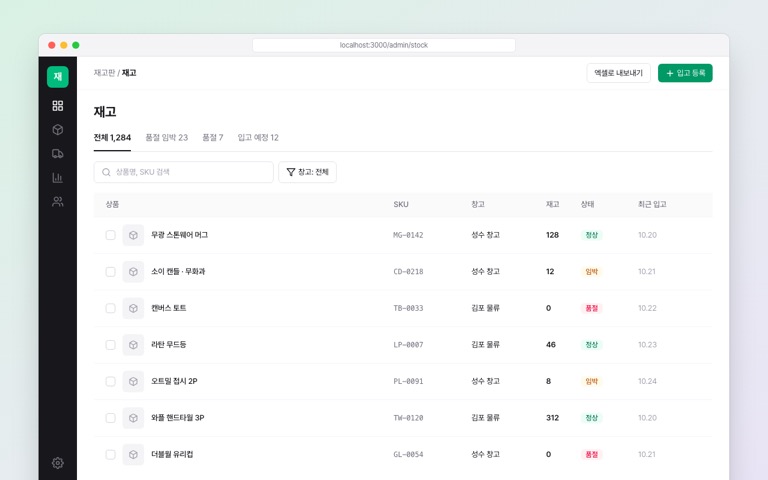Click SKU code CD-0218
Viewport: 768px width, 480px height.
click(408, 271)
